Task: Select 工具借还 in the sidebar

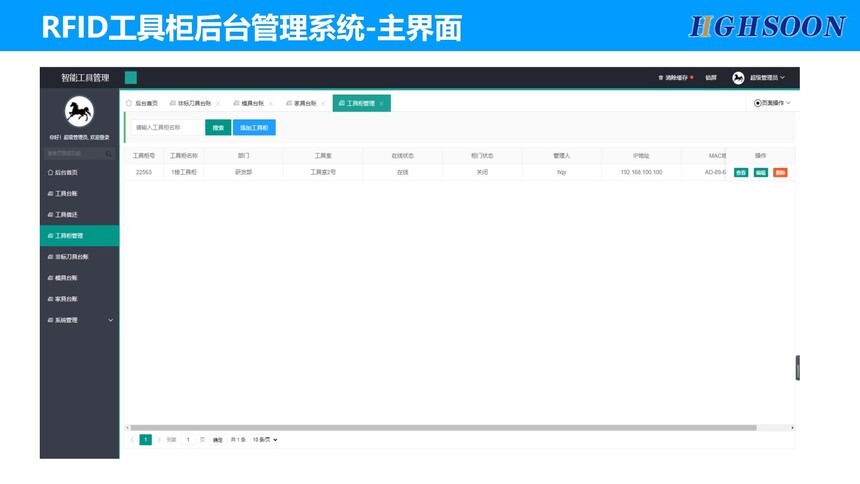Action: coord(66,215)
